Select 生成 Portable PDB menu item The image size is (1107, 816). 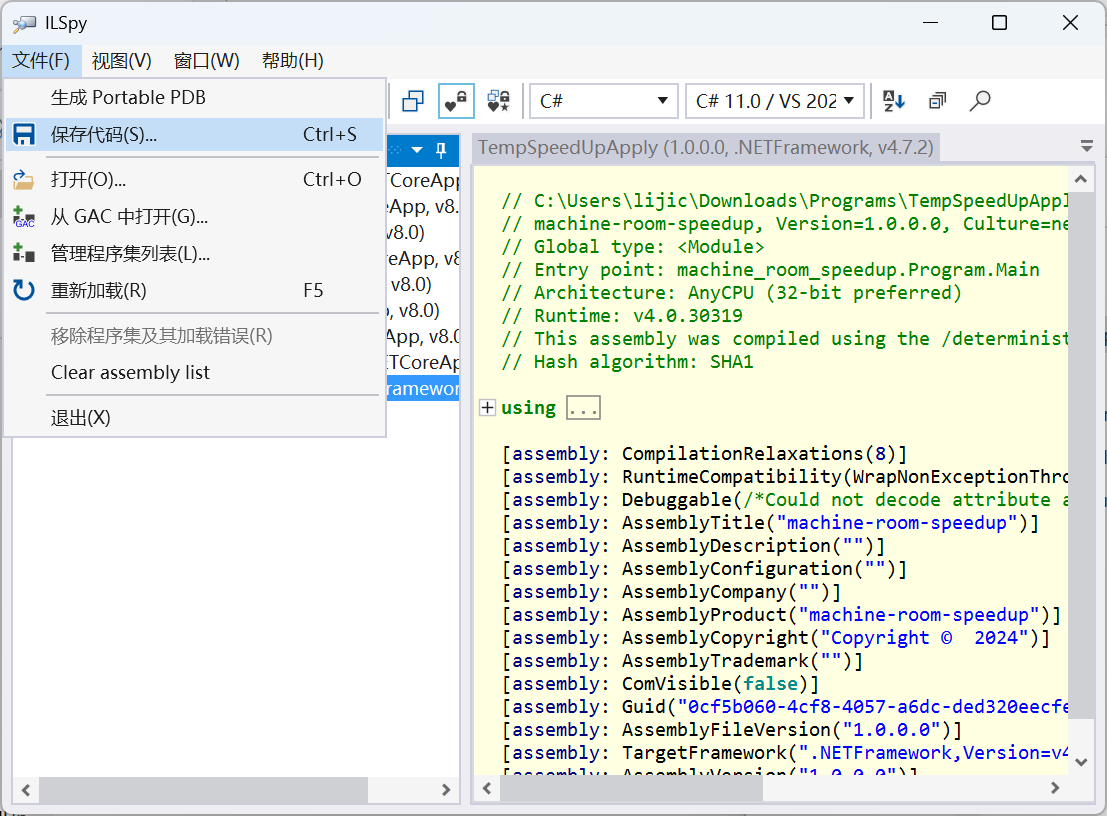point(195,97)
